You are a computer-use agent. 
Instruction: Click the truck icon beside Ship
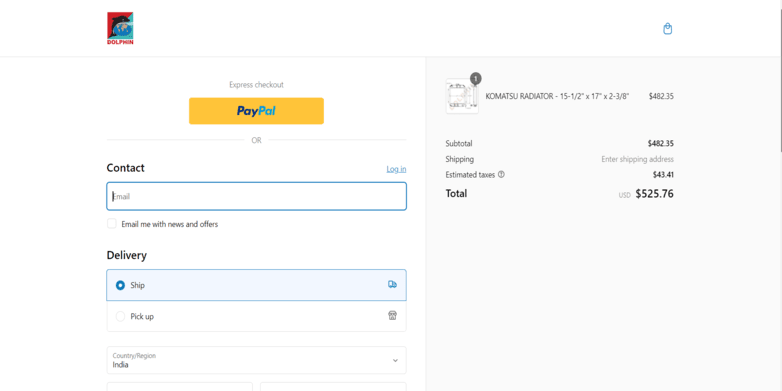392,284
